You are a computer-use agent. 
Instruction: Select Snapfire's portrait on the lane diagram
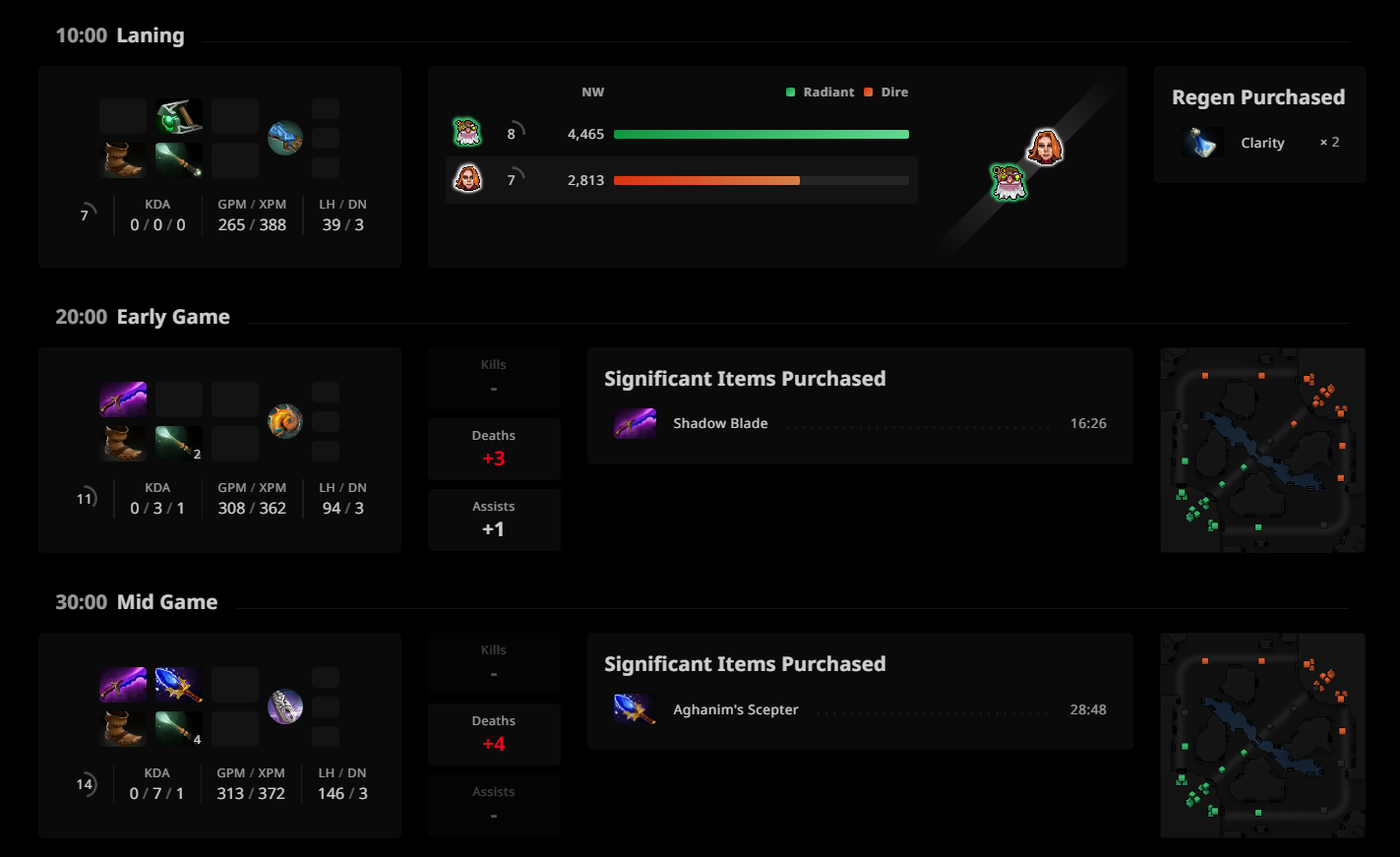(x=1008, y=182)
